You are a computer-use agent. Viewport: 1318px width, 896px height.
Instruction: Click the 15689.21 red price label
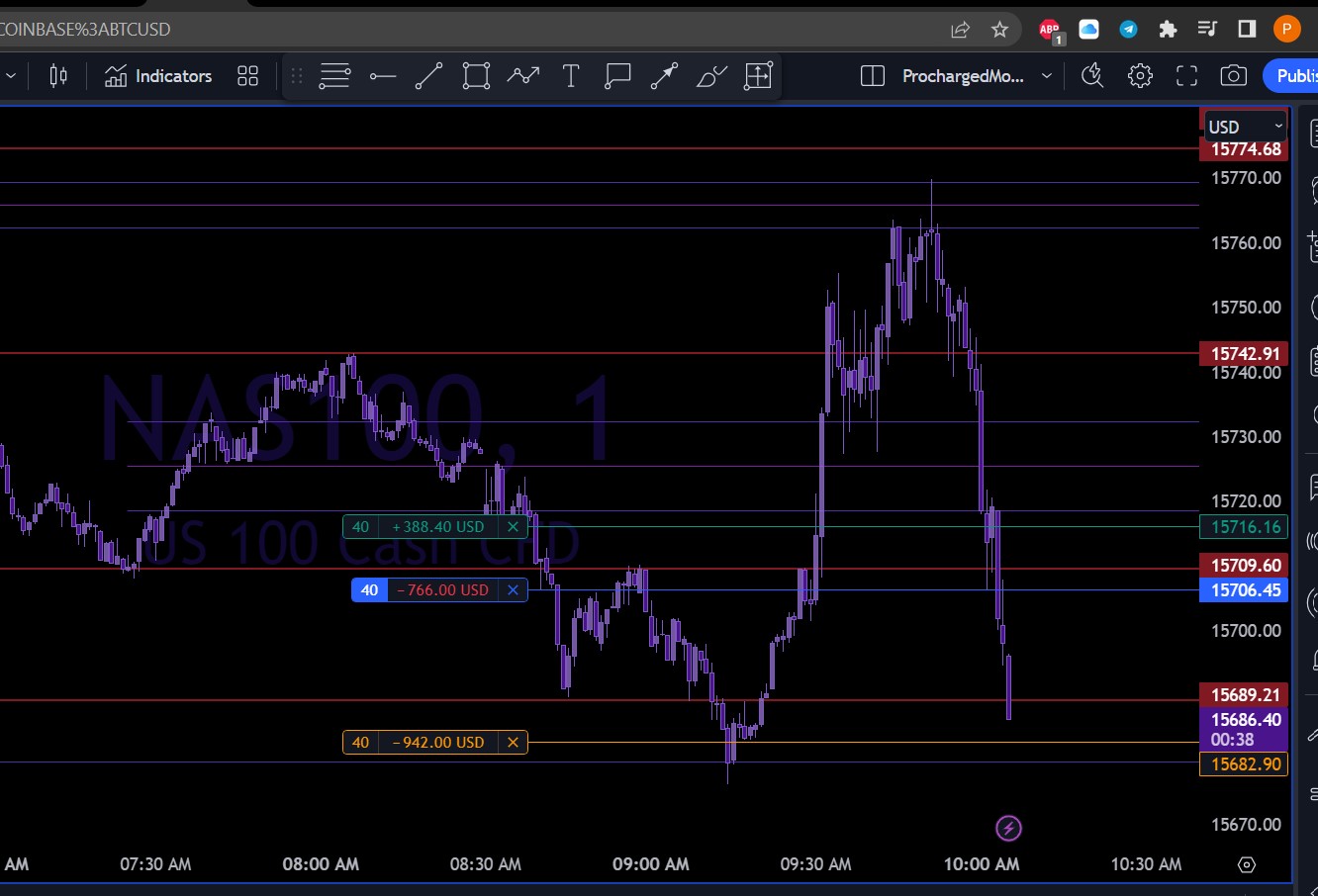click(1244, 695)
